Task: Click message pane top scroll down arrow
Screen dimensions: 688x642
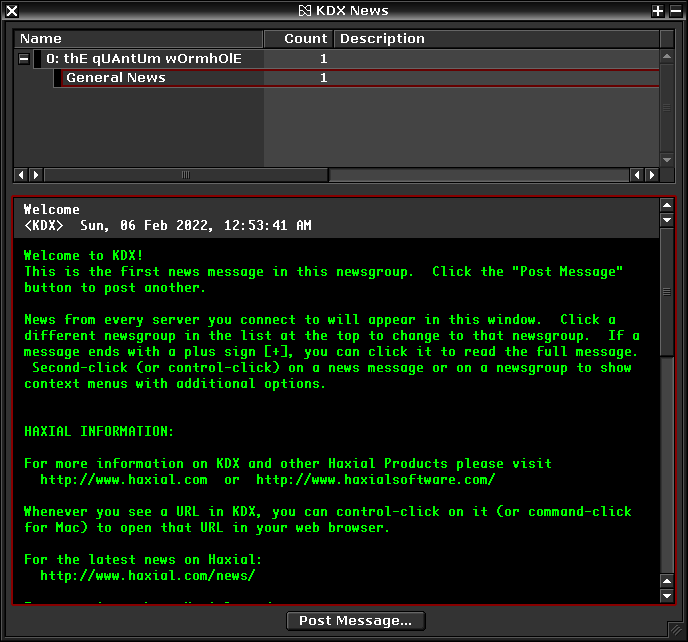Action: [x=667, y=220]
